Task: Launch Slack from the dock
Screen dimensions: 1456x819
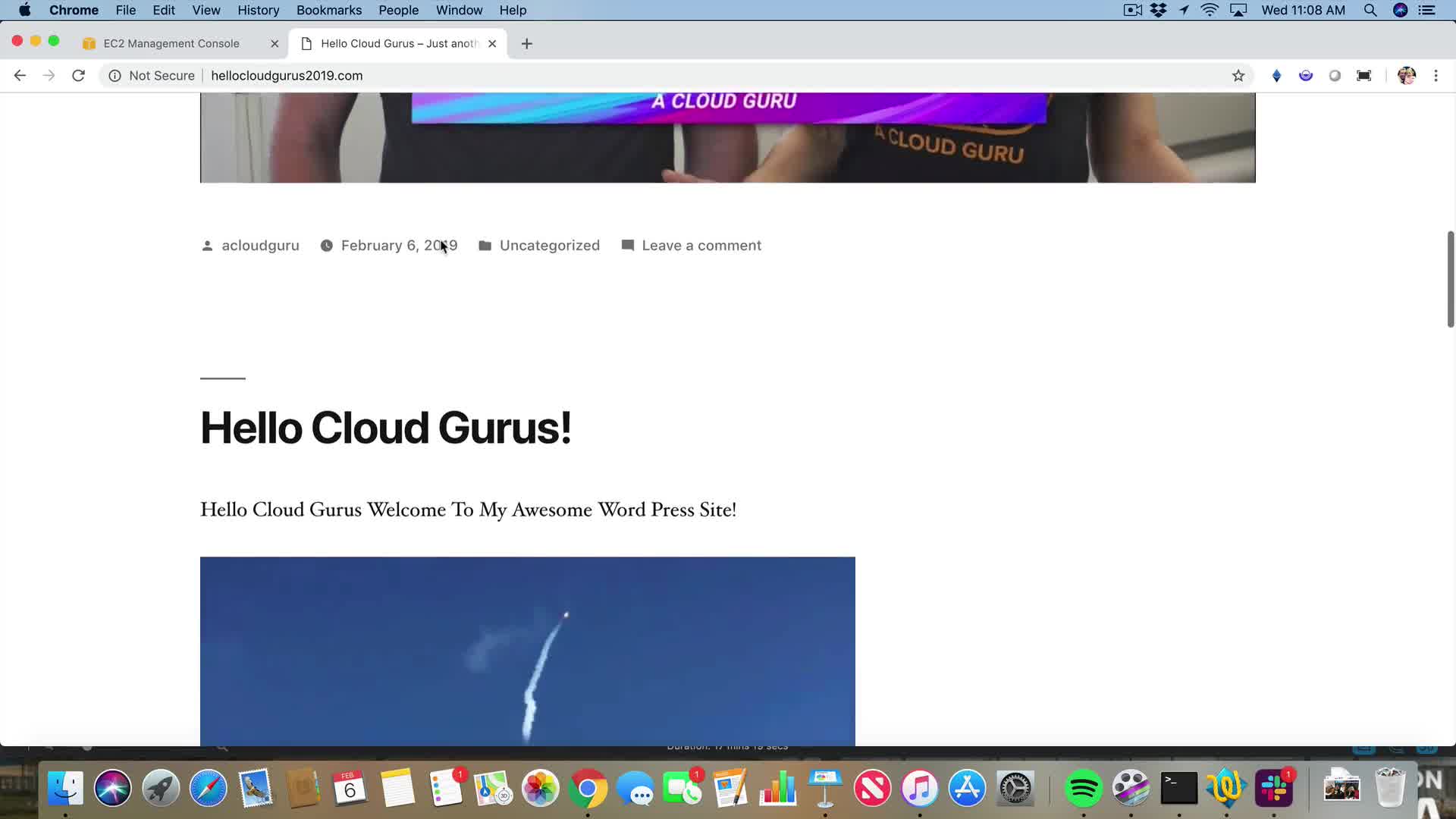Action: point(1274,789)
